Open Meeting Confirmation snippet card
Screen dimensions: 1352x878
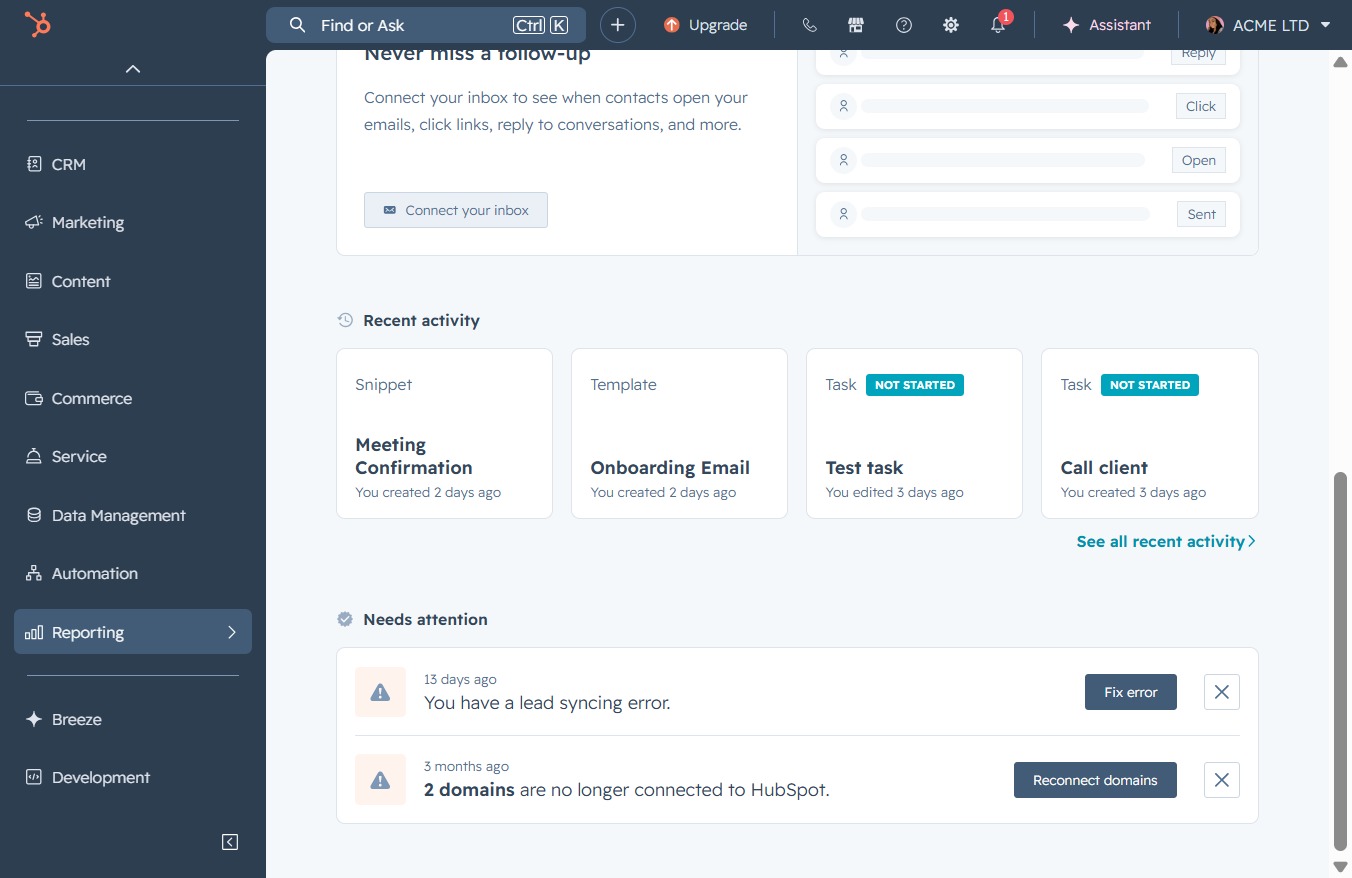pos(445,433)
